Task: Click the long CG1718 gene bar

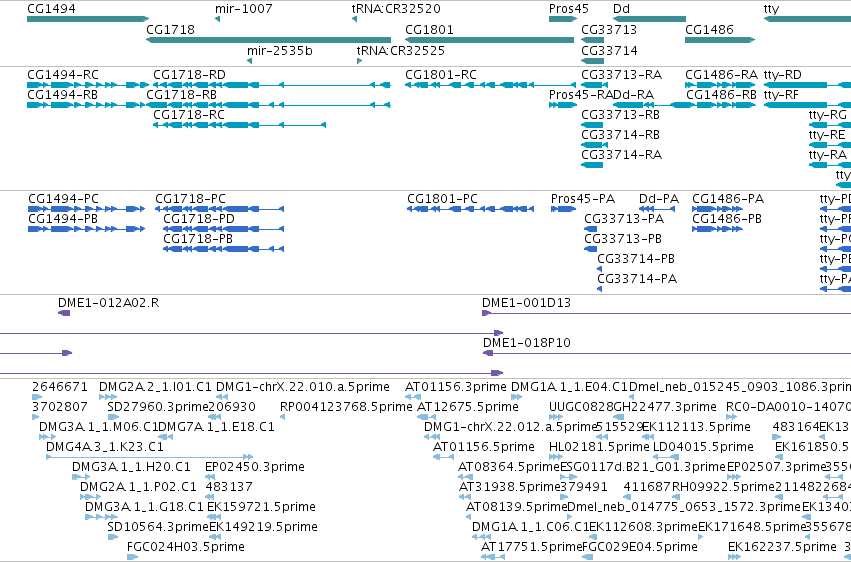Action: coord(268,40)
